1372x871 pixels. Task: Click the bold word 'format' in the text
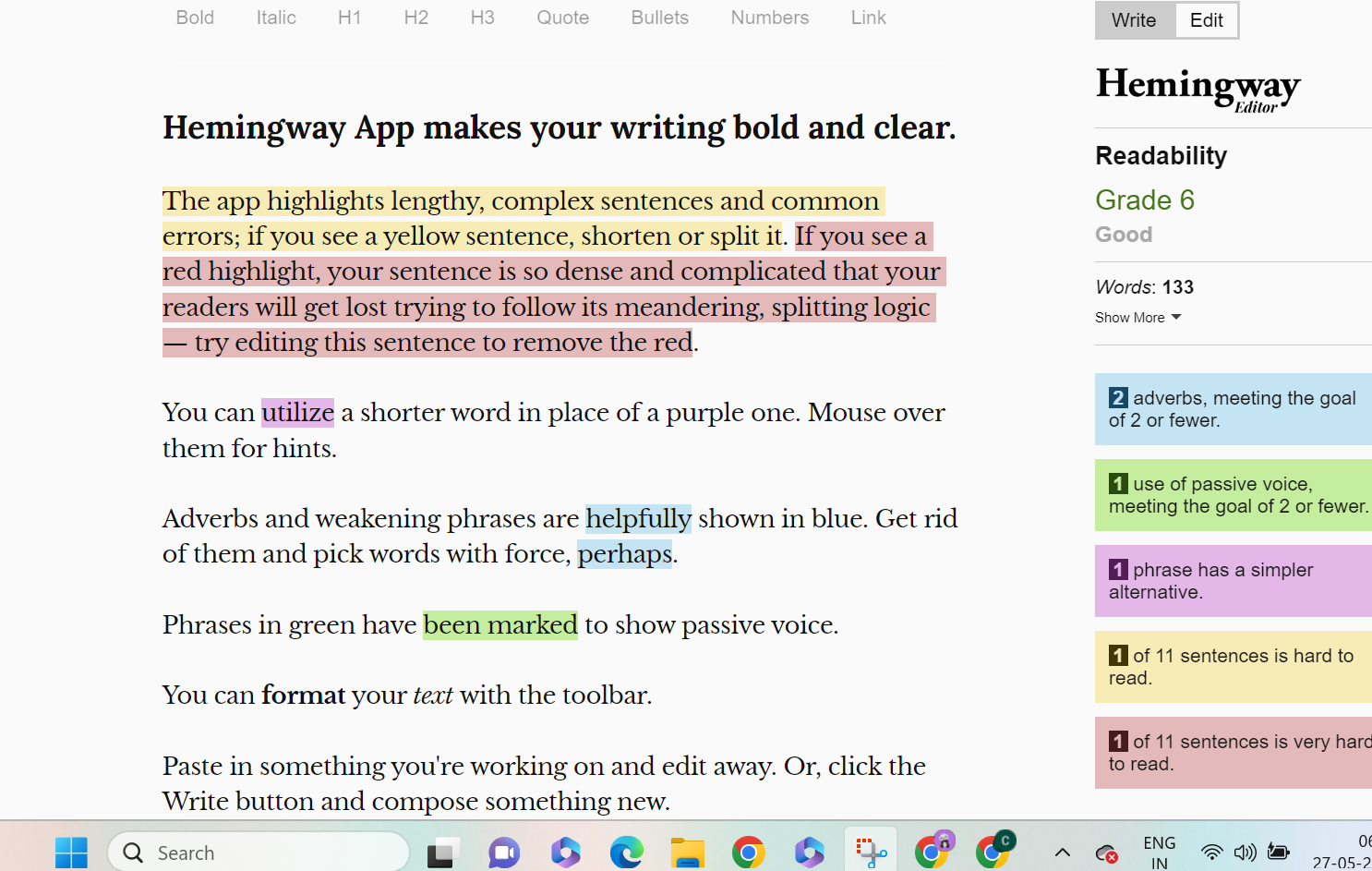pos(304,696)
